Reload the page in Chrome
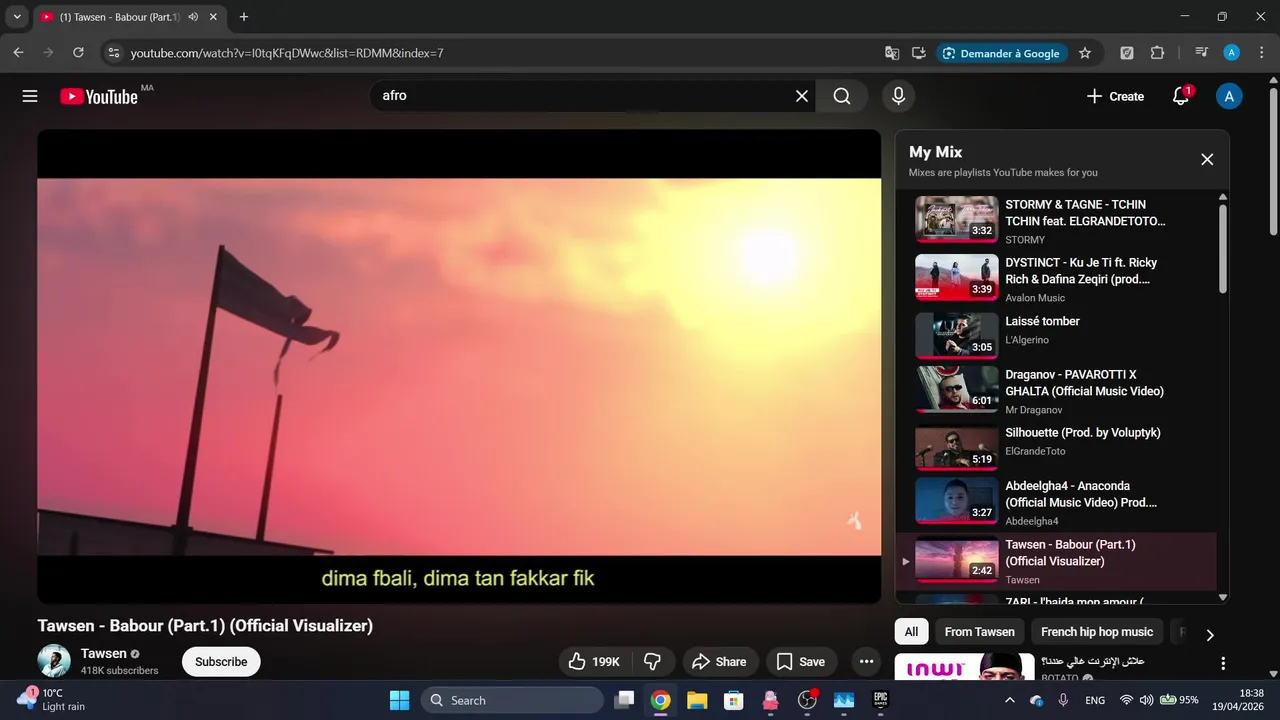 tap(78, 53)
